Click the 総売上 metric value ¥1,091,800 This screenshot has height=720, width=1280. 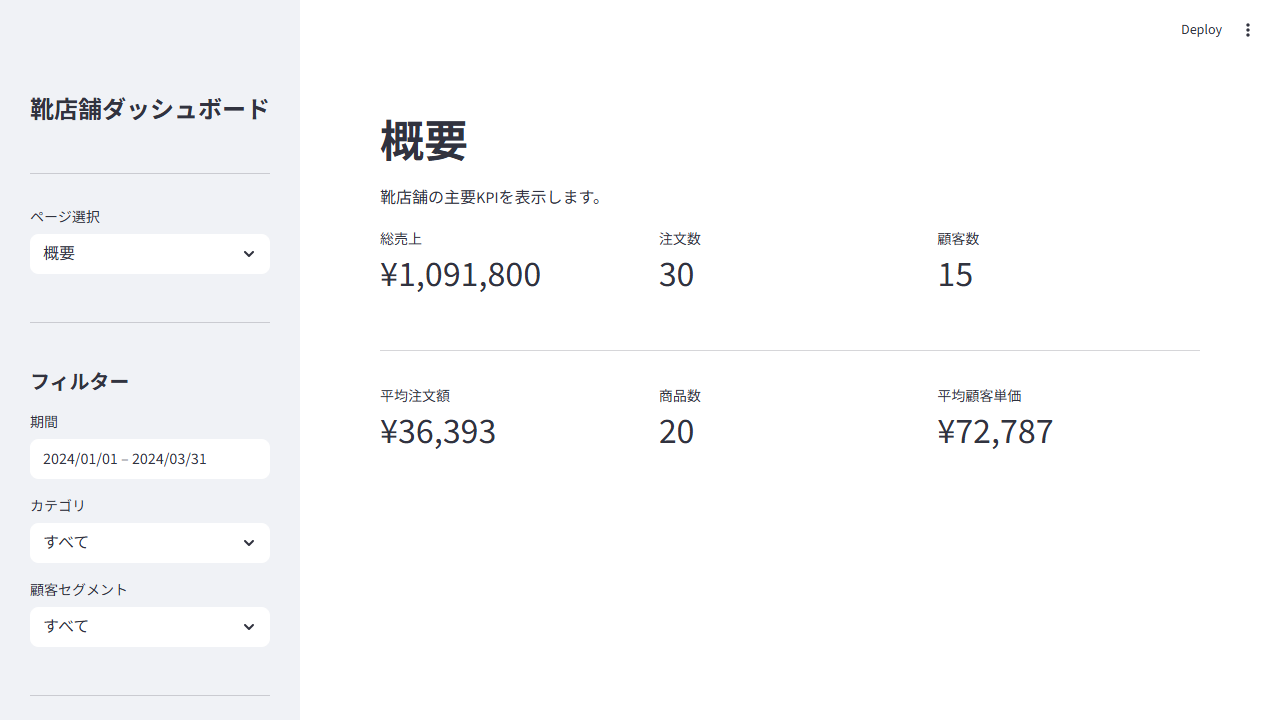click(460, 275)
